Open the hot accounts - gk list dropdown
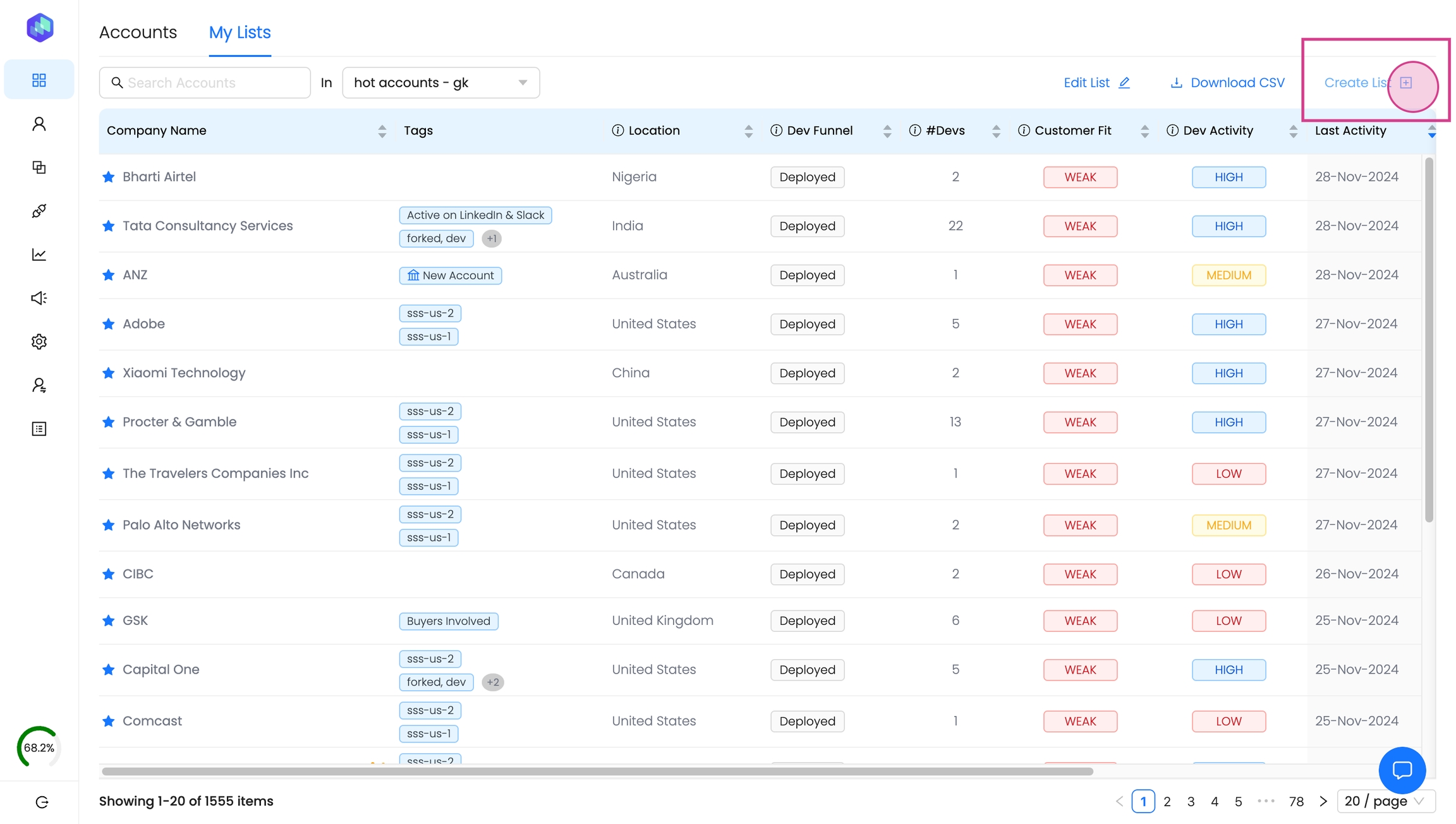The width and height of the screenshot is (1456, 824). (x=440, y=83)
